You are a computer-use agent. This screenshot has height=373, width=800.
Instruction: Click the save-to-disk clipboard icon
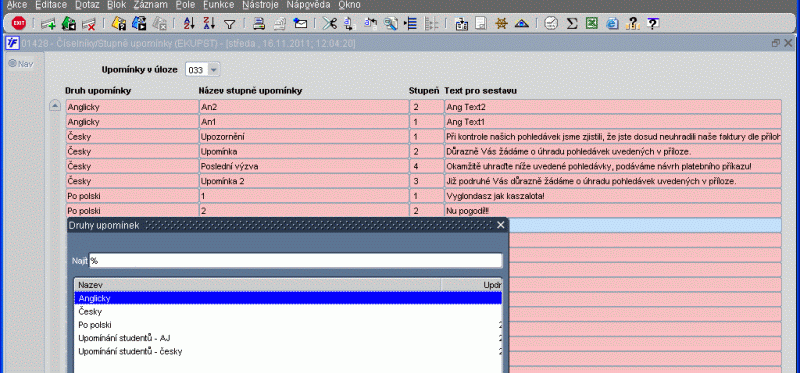461,23
